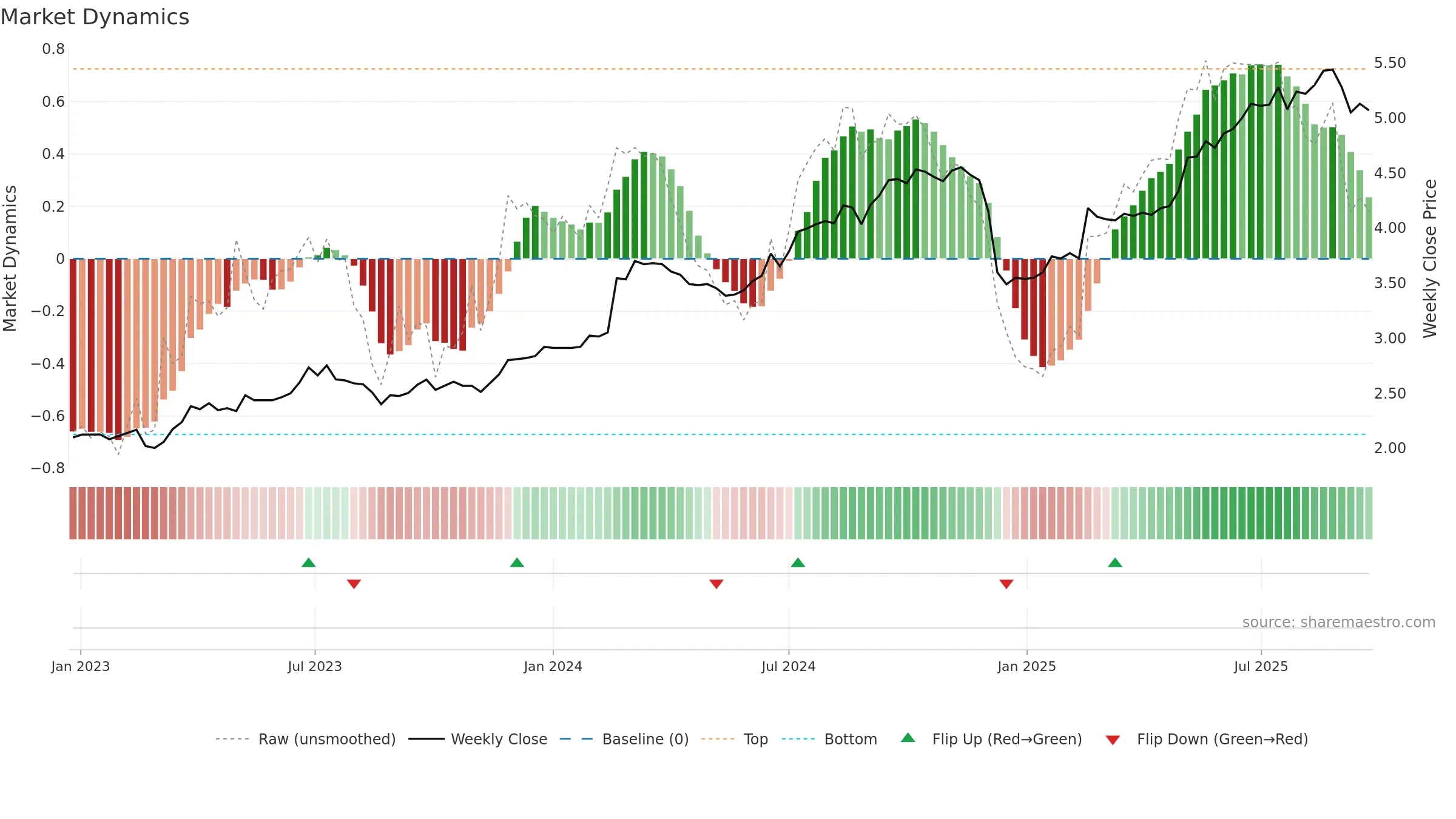This screenshot has width=1456, height=819.
Task: Click the source: sharemaestro.com text
Action: click(x=1339, y=622)
